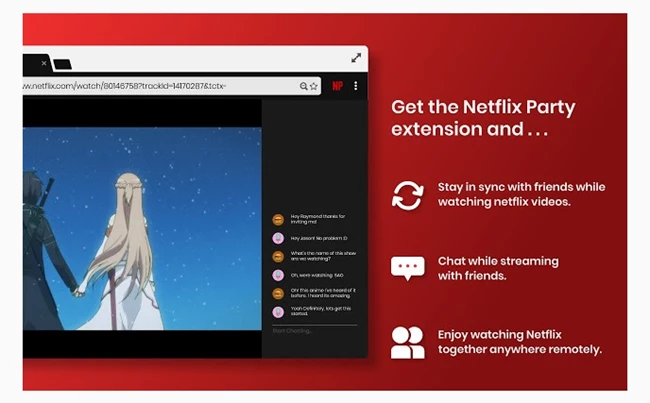Click the pink avatar beside 'No problem :D'

pyautogui.click(x=278, y=238)
